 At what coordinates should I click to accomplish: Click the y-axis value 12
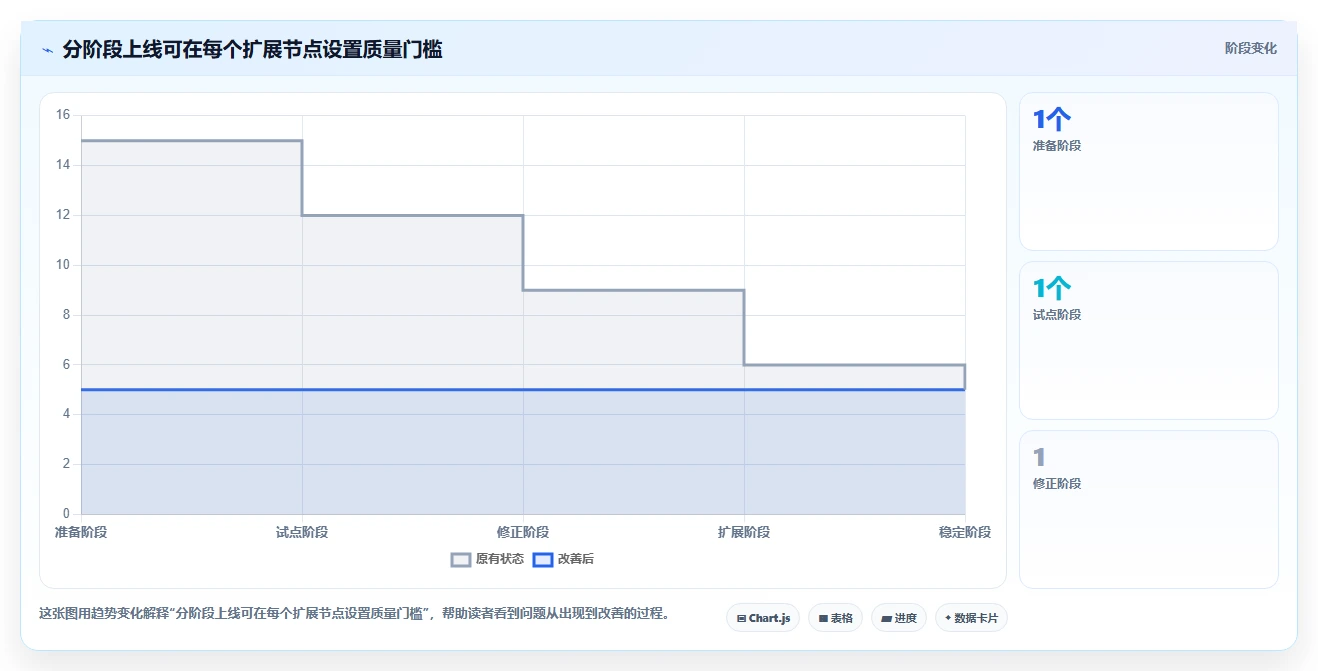point(63,215)
